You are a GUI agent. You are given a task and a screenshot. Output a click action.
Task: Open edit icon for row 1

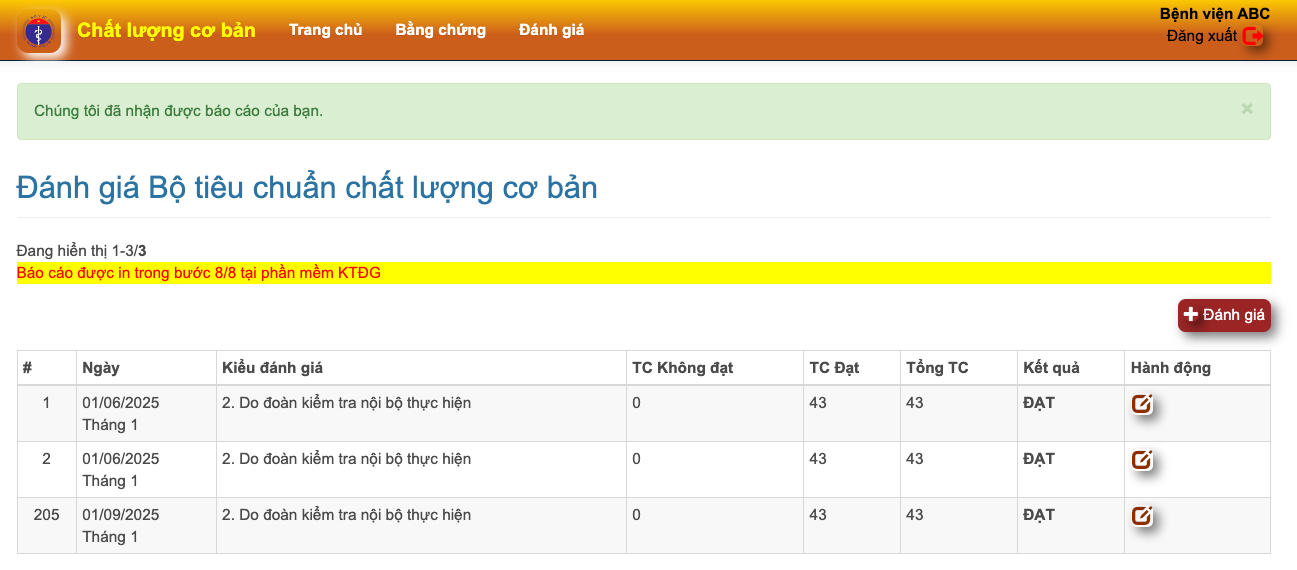point(1141,404)
